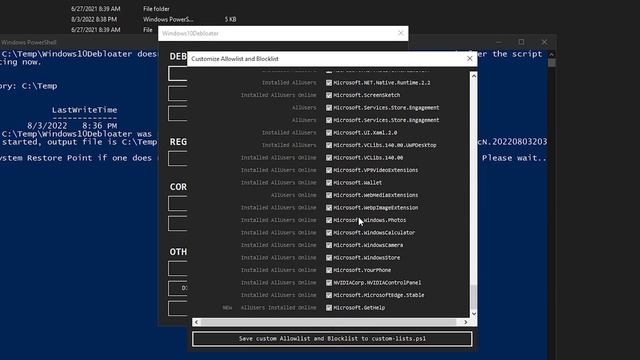The width and height of the screenshot is (640, 360).
Task: Toggle Microsoft.WindowsCamera checkbox
Action: pyautogui.click(x=329, y=245)
